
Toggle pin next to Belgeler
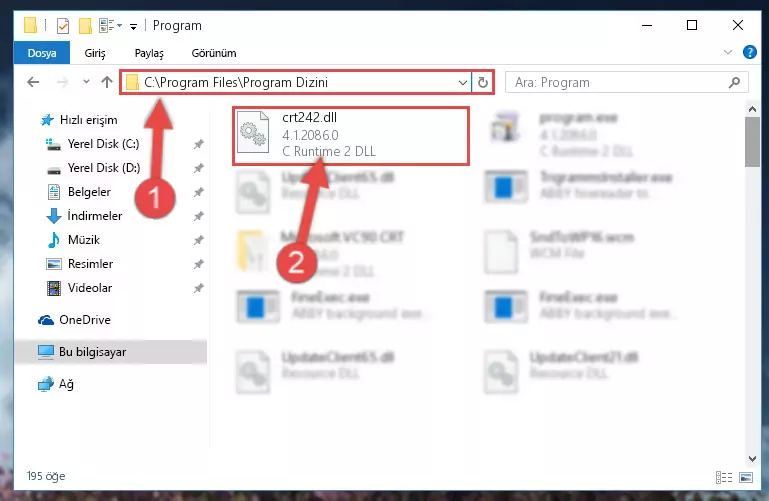[x=198, y=192]
